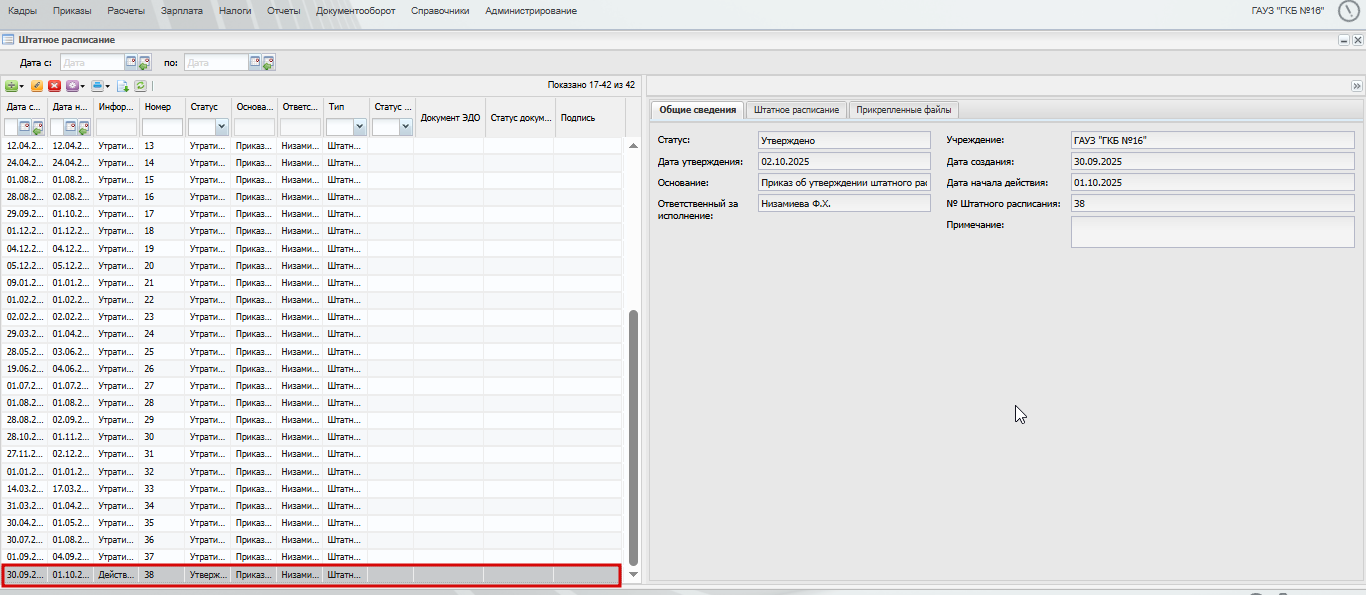Click the table's vertical scrollbar thumb
The image size is (1366, 595).
632,437
